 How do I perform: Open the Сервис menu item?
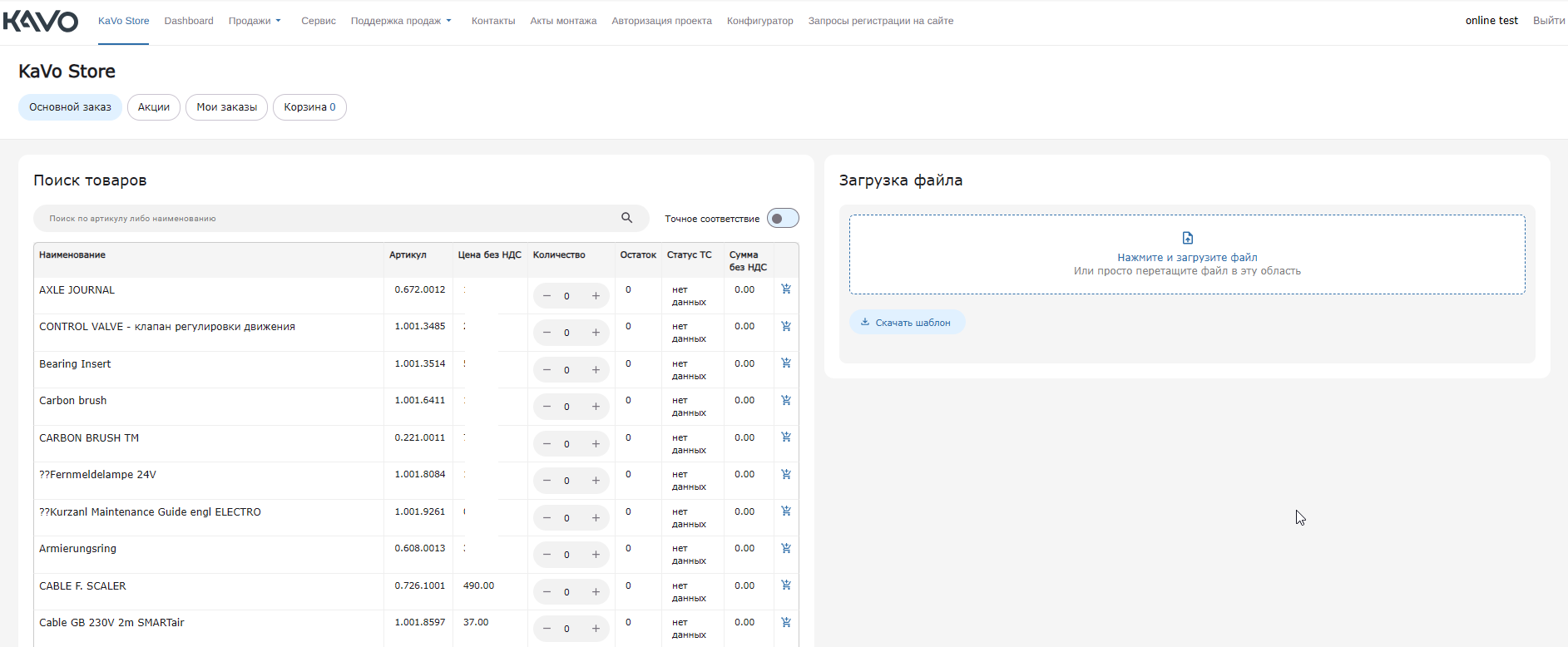tap(319, 21)
